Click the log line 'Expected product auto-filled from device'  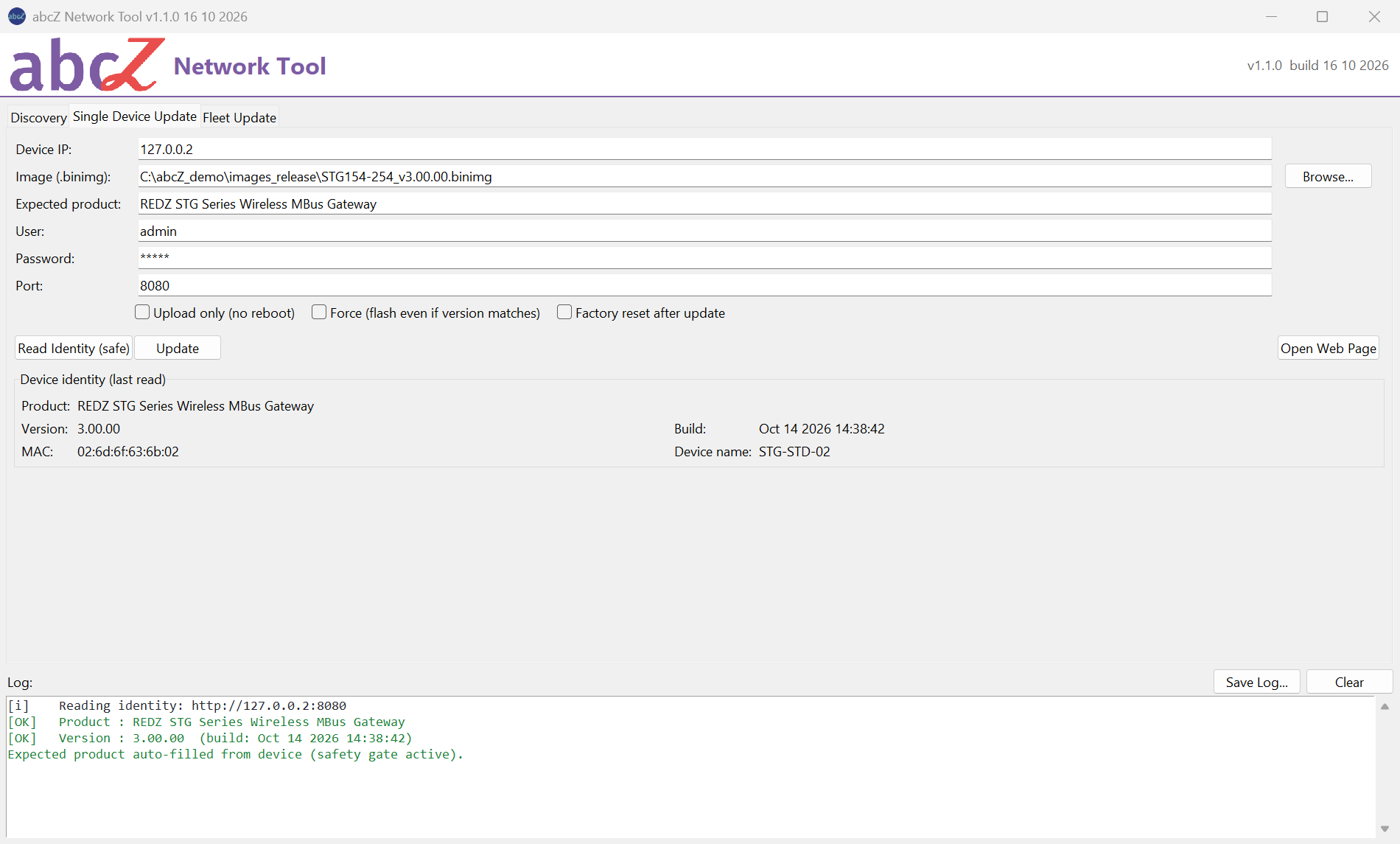pyautogui.click(x=236, y=754)
